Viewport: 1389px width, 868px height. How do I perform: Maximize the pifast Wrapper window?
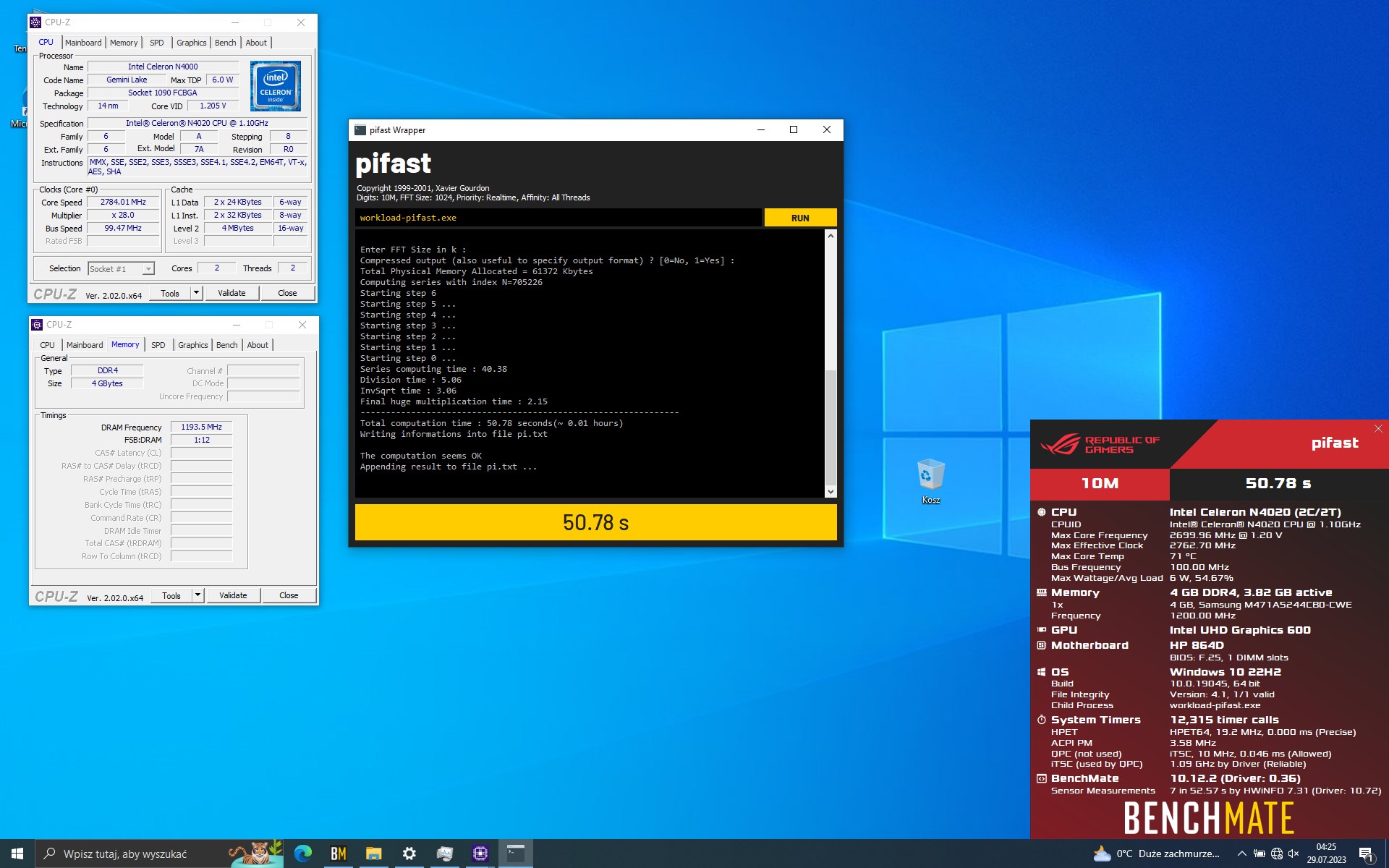(x=794, y=129)
